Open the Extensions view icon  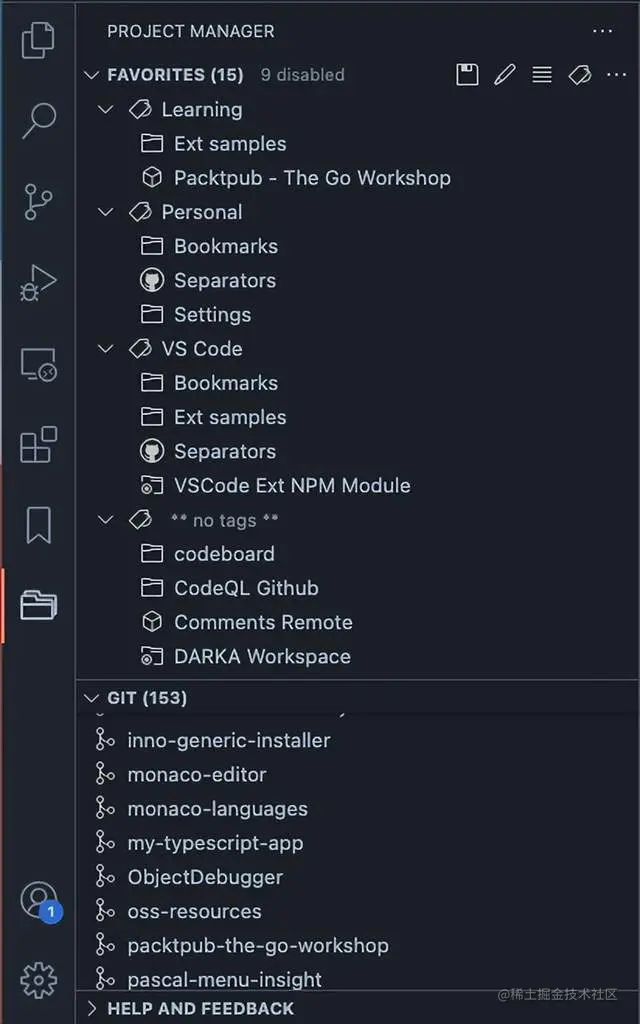[39, 445]
